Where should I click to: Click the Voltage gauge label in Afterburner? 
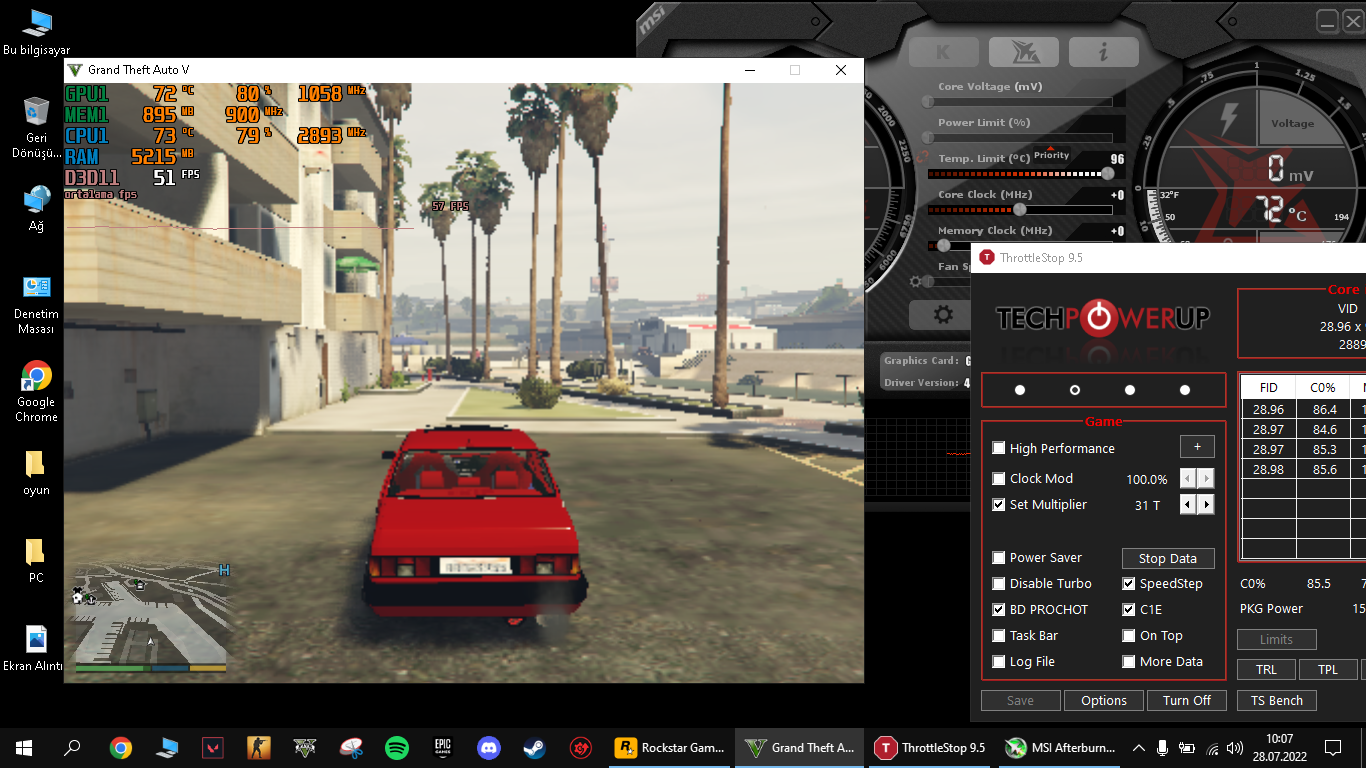point(1292,124)
